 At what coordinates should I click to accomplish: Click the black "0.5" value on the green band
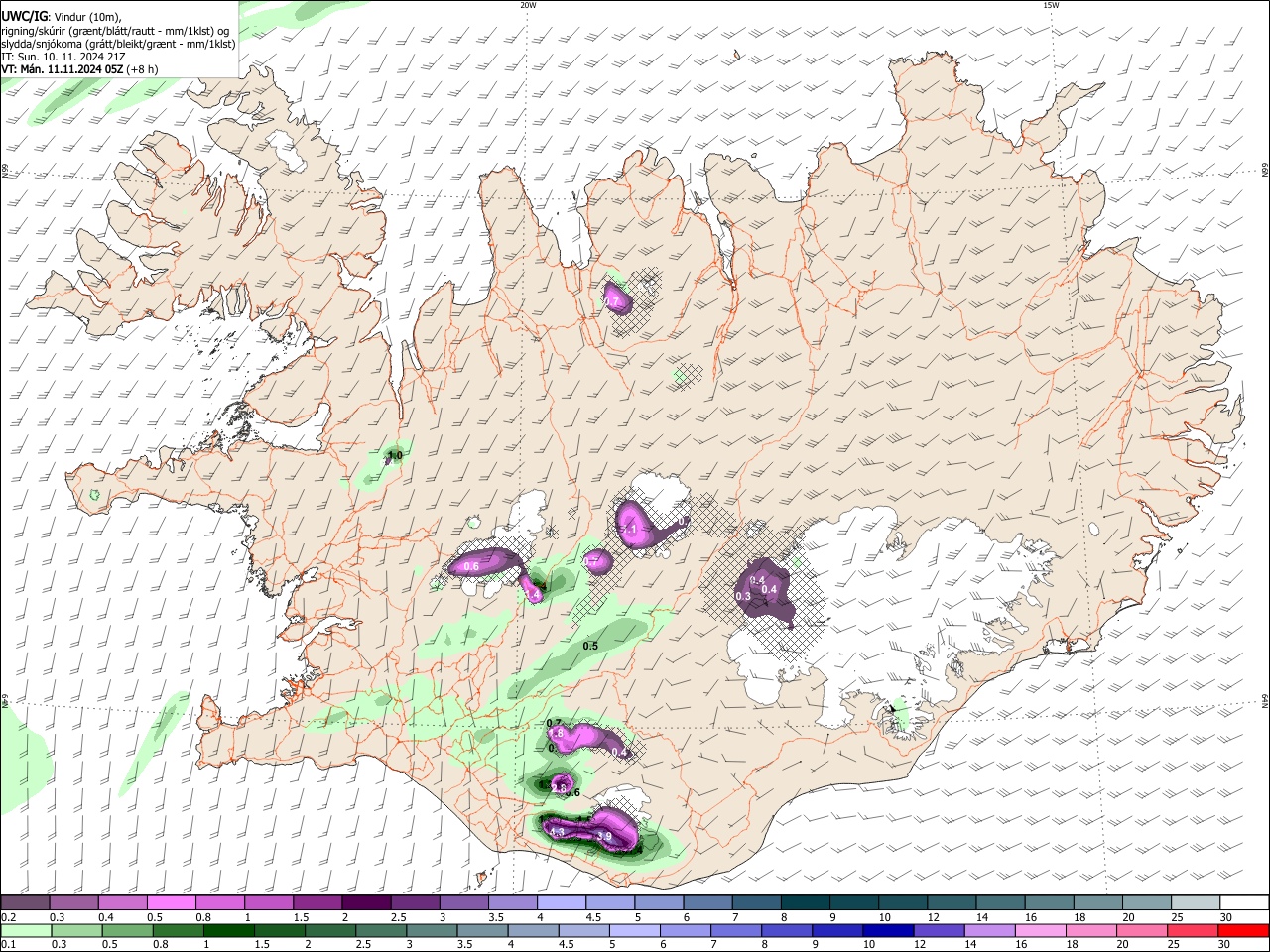coord(590,646)
